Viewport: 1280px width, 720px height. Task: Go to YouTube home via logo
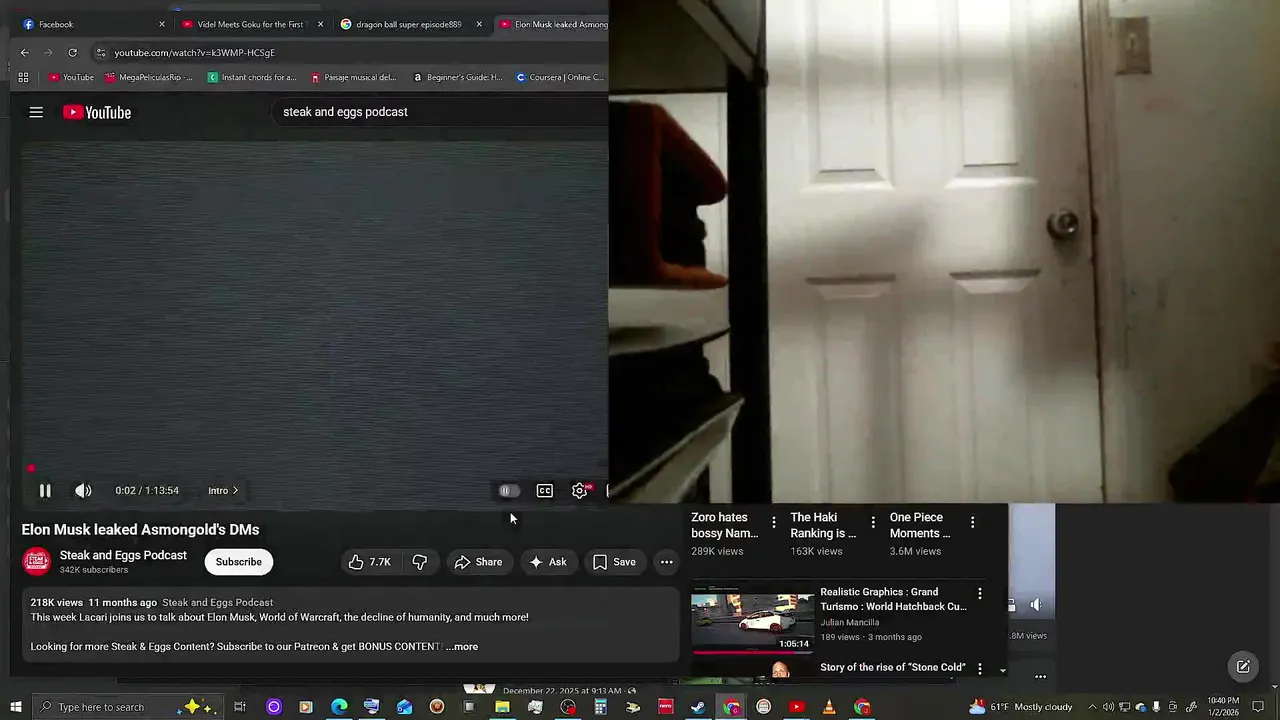[x=97, y=112]
